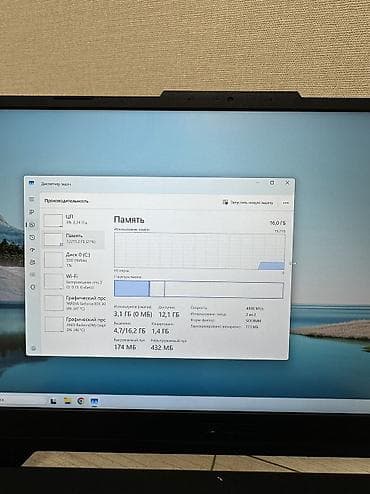Select the NVIDIA GeForce graphics processor item
The width and height of the screenshot is (370, 494).
(74, 303)
